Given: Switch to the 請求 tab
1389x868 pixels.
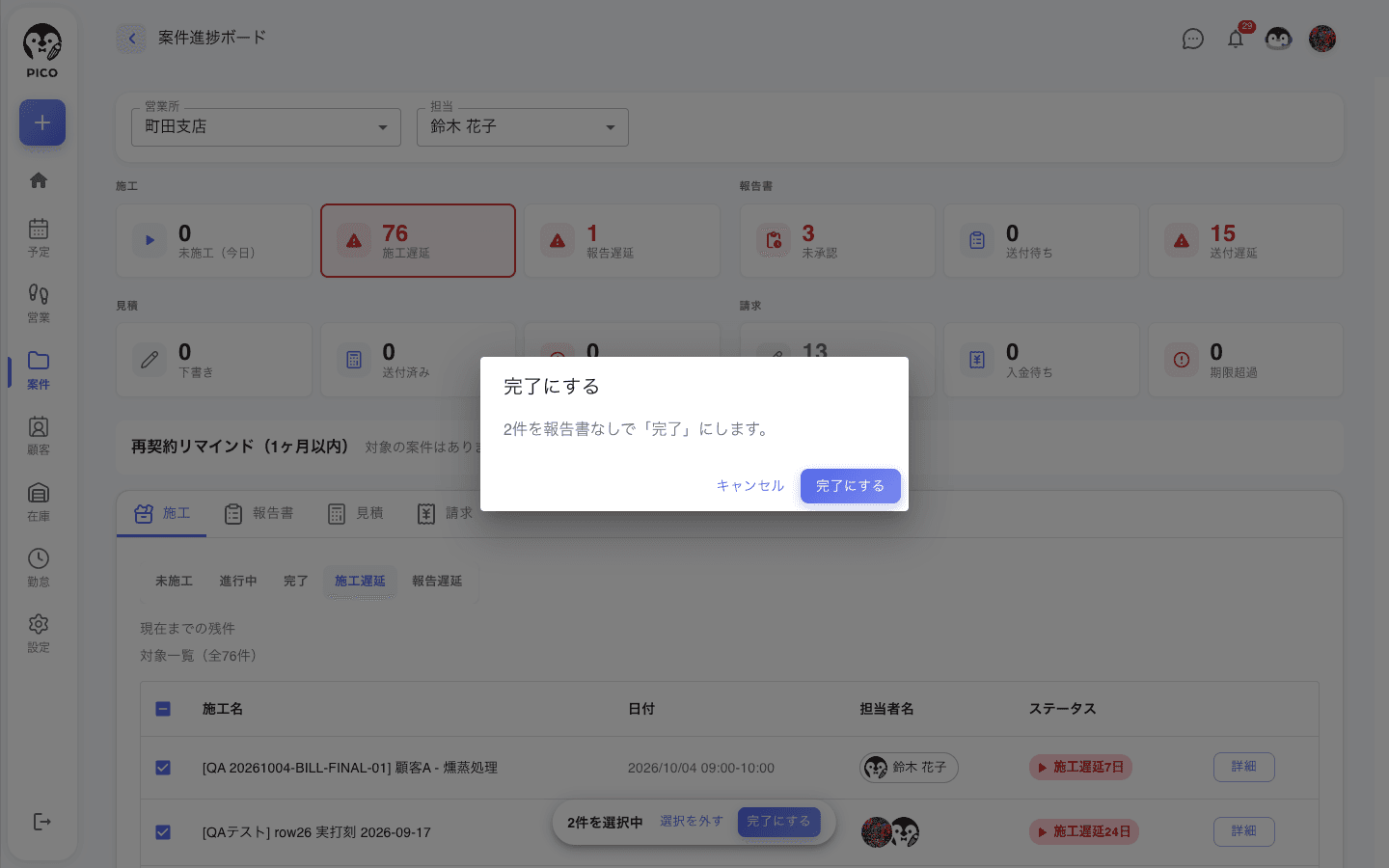Looking at the screenshot, I should (x=445, y=514).
